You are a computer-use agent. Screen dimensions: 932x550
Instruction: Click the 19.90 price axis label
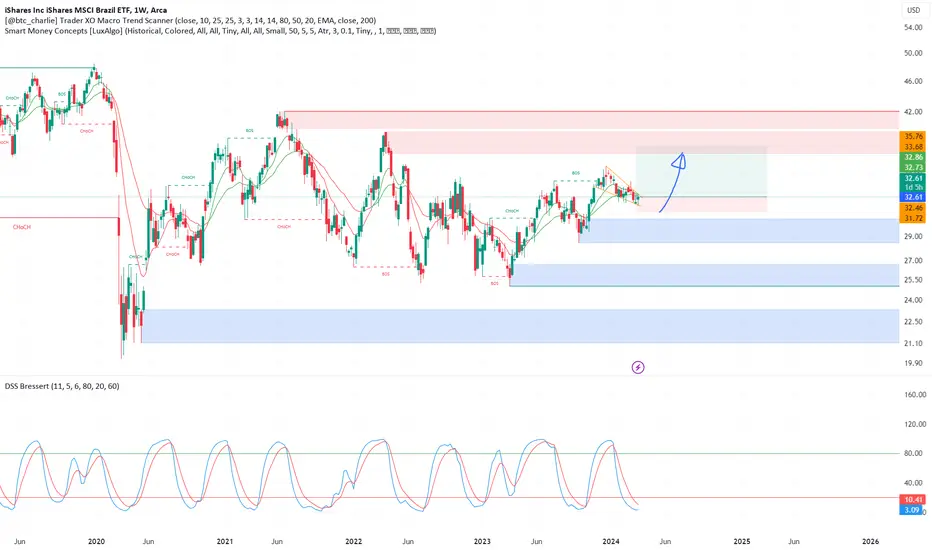click(913, 363)
